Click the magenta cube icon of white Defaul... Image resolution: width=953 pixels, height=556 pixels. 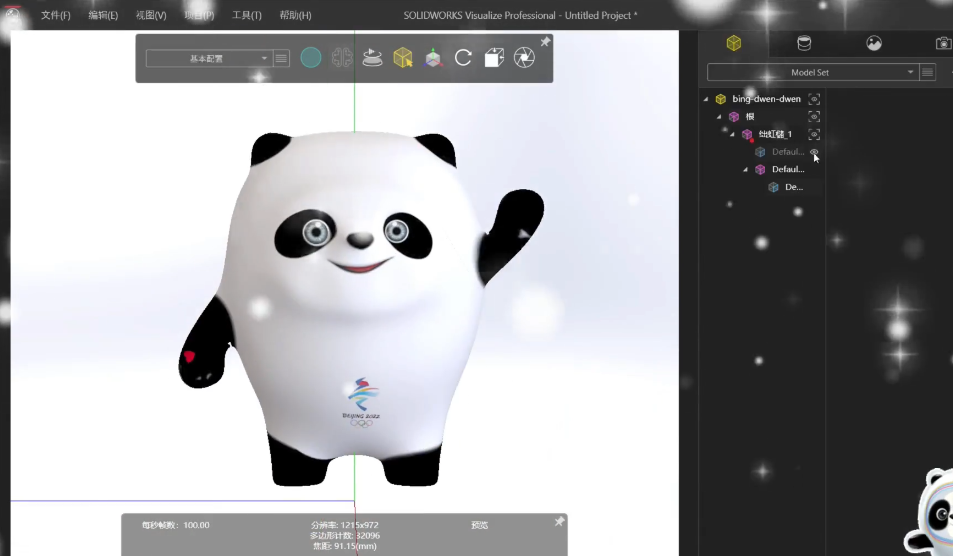click(x=760, y=170)
